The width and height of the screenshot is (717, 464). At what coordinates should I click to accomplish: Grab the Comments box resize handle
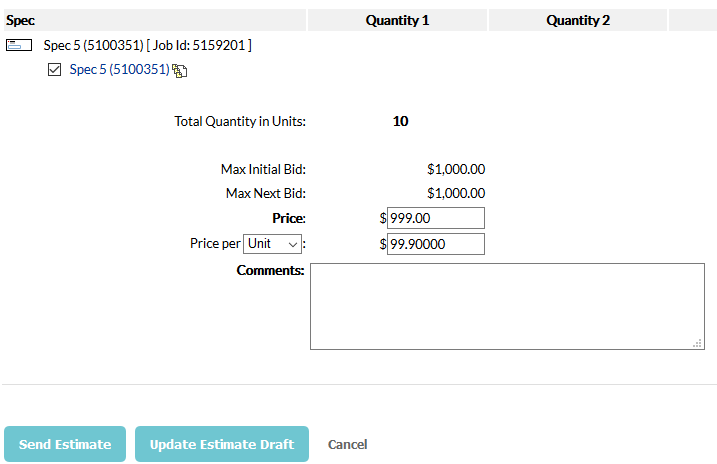[x=697, y=343]
